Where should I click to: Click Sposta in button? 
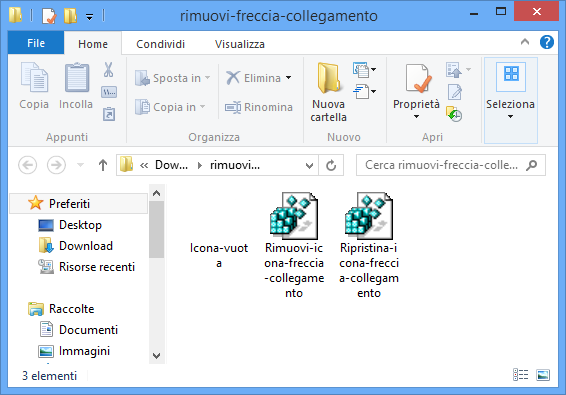173,78
